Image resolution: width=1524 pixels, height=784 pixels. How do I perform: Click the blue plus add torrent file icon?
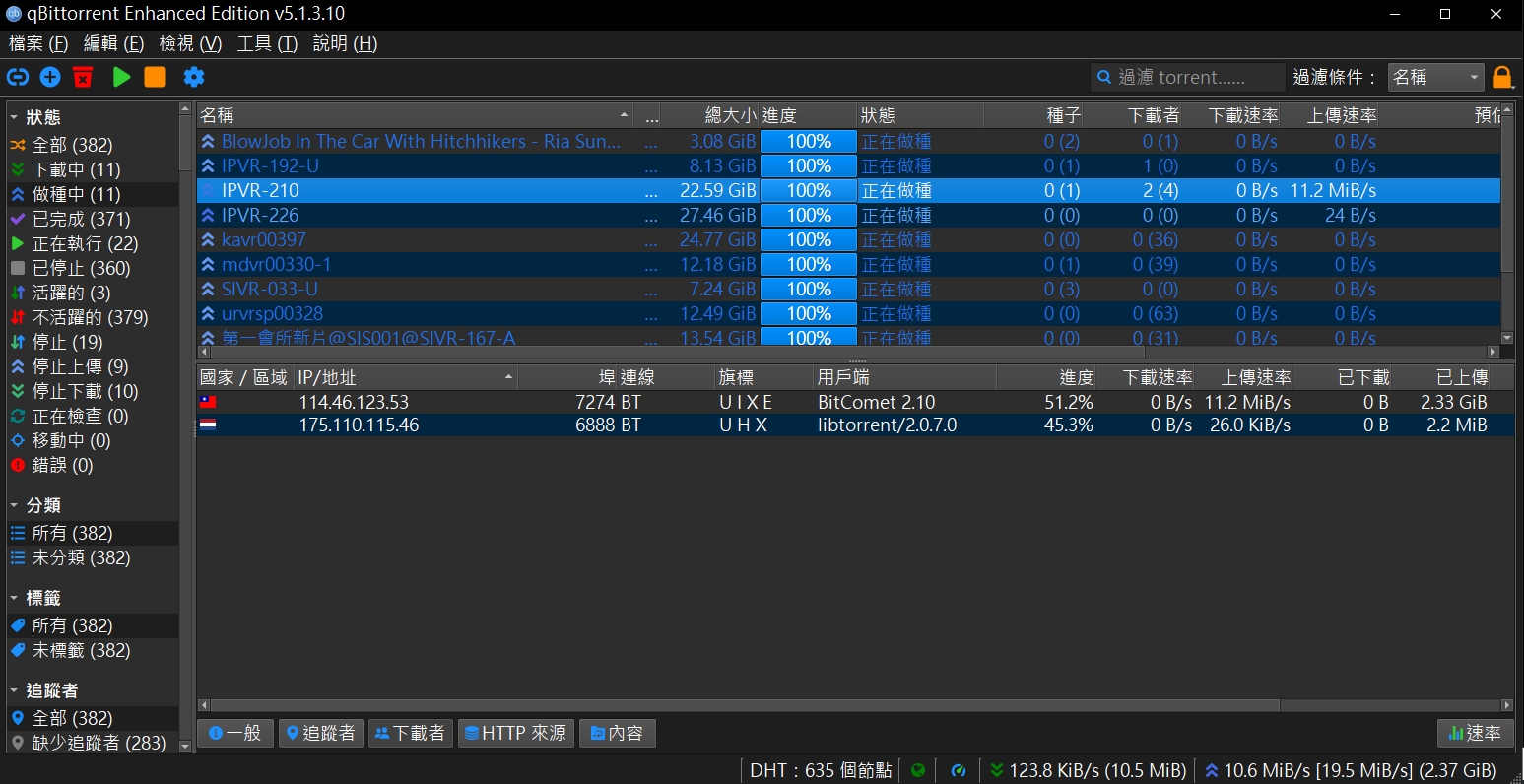[50, 77]
